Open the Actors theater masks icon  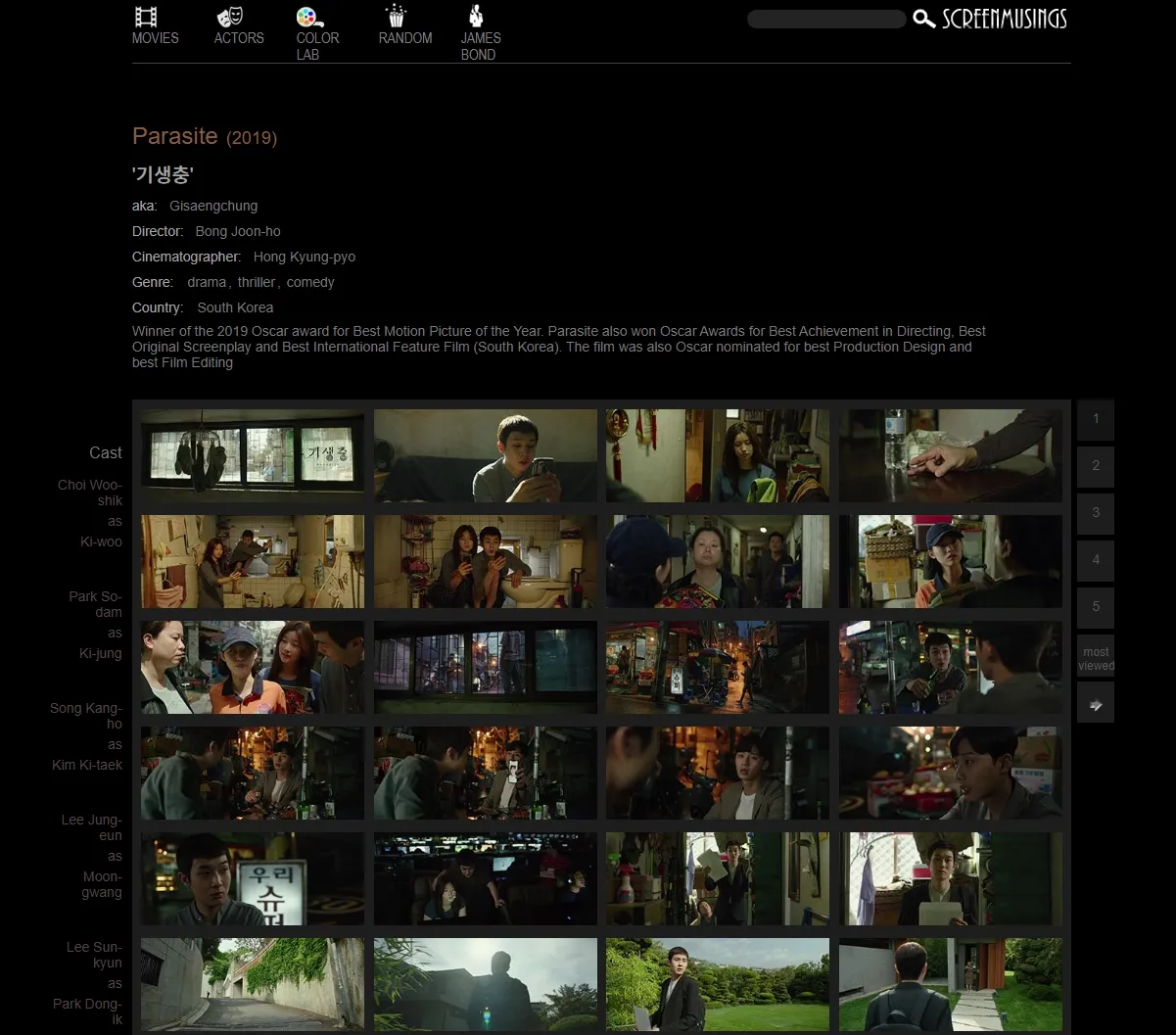229,17
